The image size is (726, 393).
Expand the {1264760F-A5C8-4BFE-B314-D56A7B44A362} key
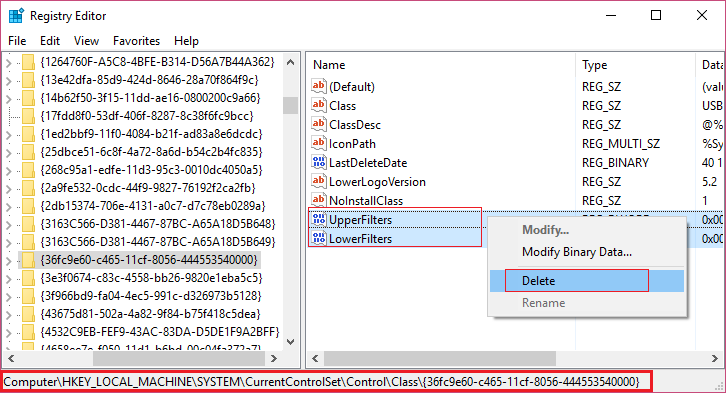pos(8,62)
